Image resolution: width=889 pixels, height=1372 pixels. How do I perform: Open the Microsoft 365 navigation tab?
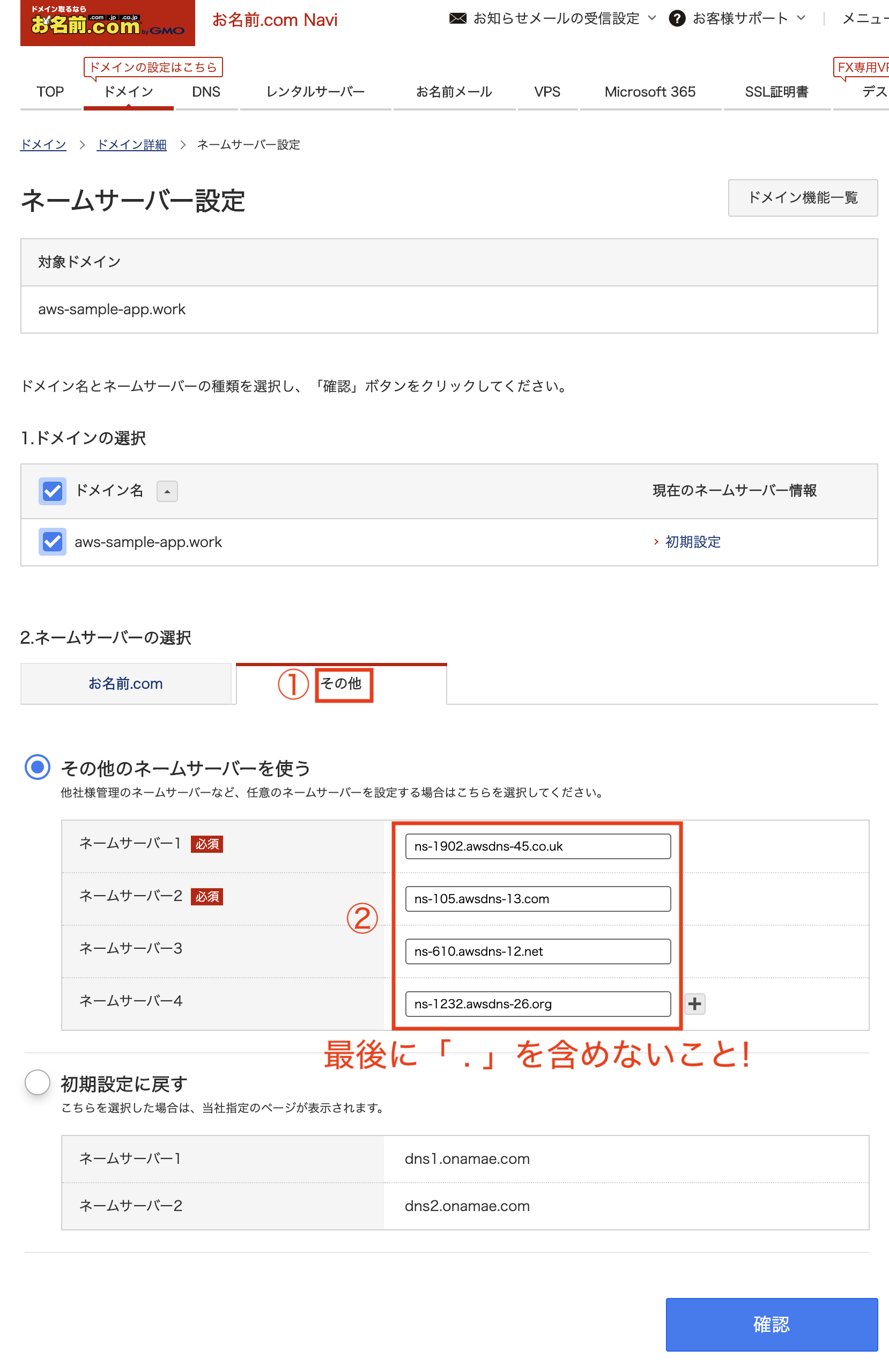[x=650, y=92]
